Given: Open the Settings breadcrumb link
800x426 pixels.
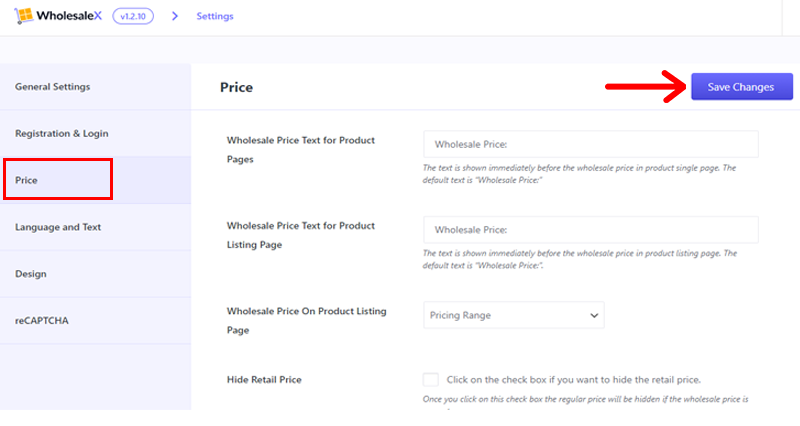Looking at the screenshot, I should click(215, 16).
